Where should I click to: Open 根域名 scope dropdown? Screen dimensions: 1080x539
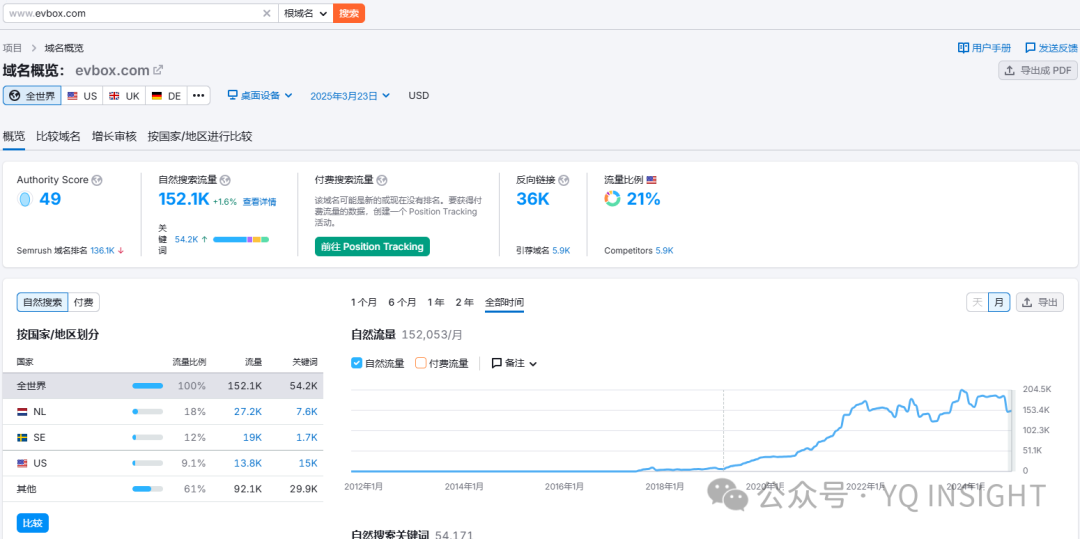tap(305, 13)
